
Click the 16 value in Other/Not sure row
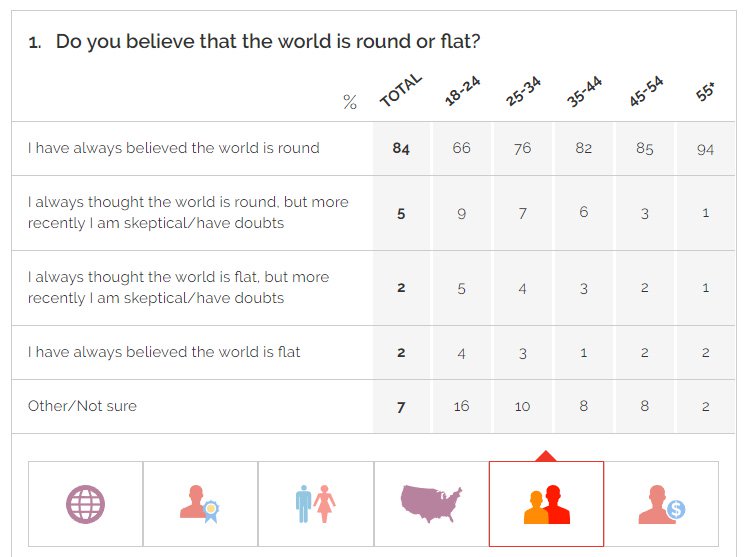coord(461,406)
